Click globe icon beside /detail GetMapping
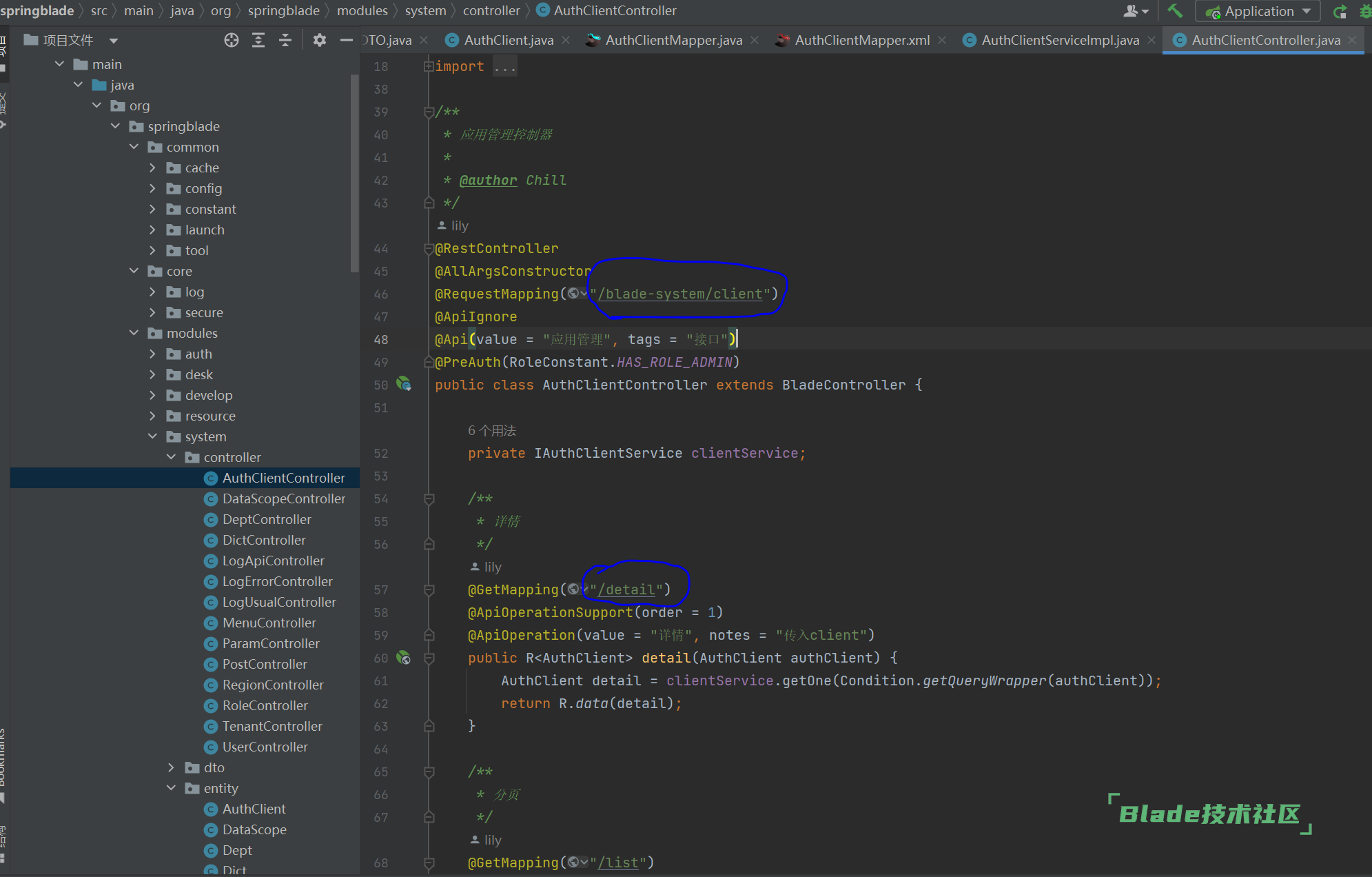 click(573, 589)
